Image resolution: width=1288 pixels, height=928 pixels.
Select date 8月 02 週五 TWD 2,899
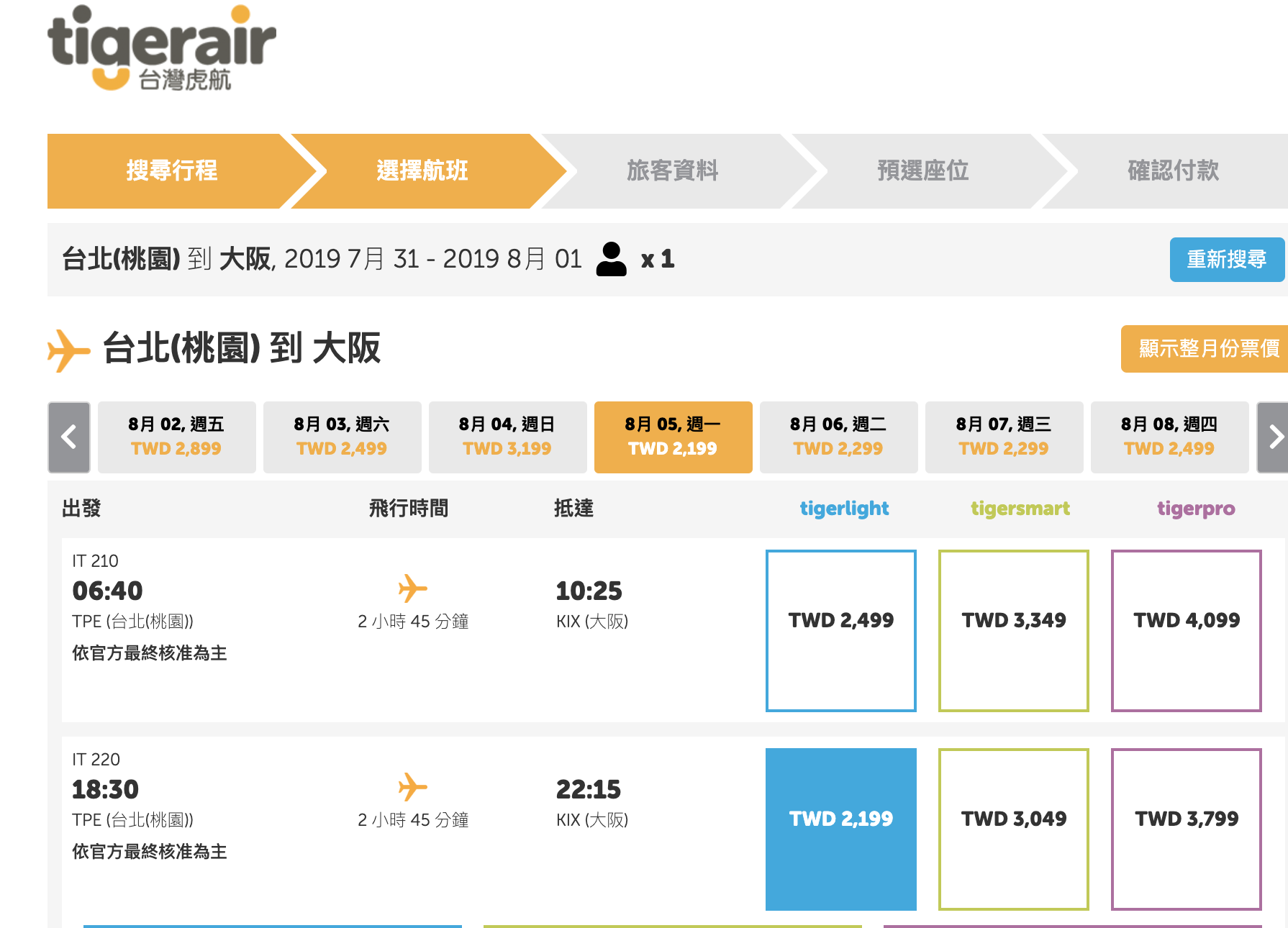pos(177,437)
